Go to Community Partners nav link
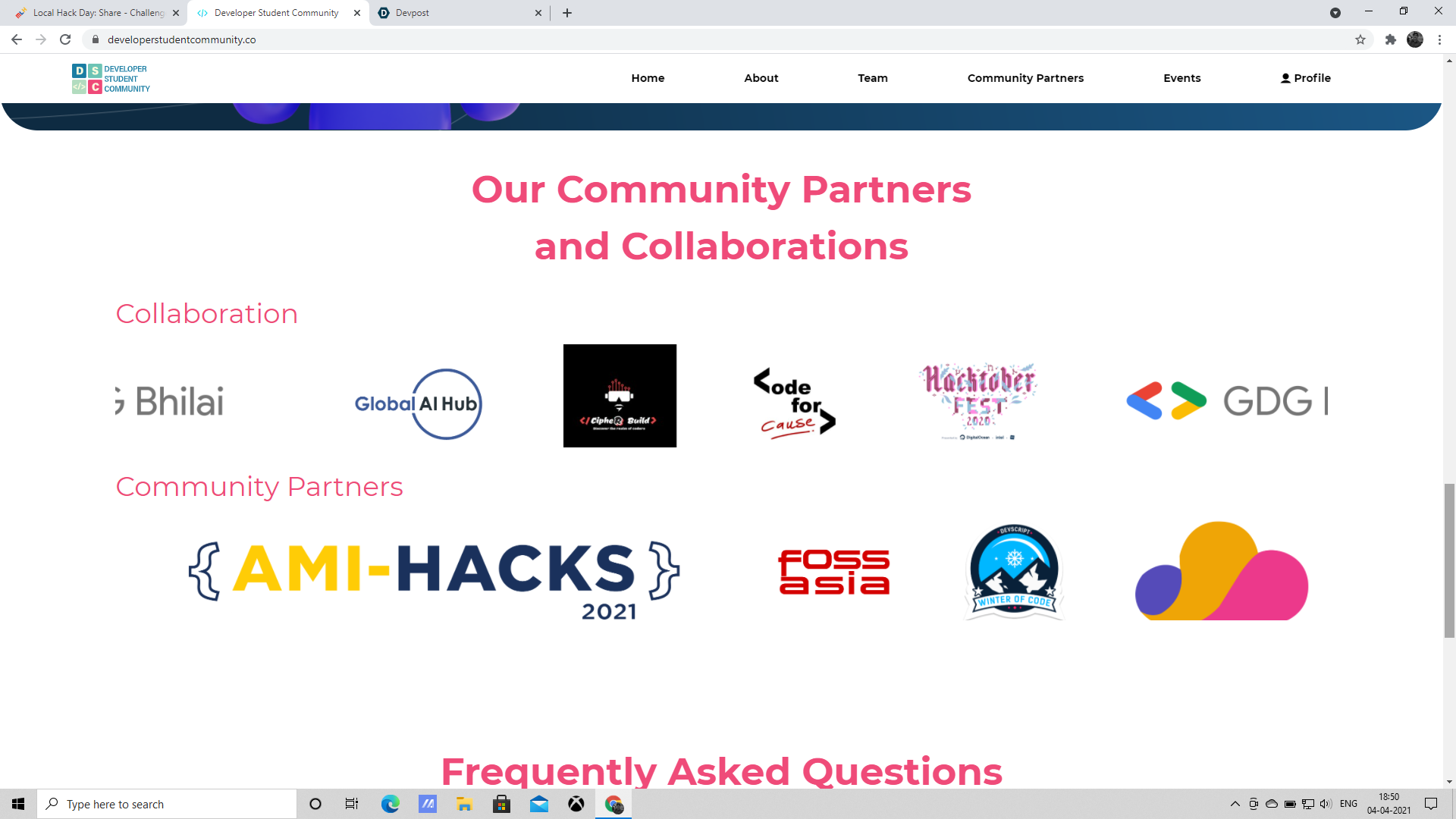 1025,78
